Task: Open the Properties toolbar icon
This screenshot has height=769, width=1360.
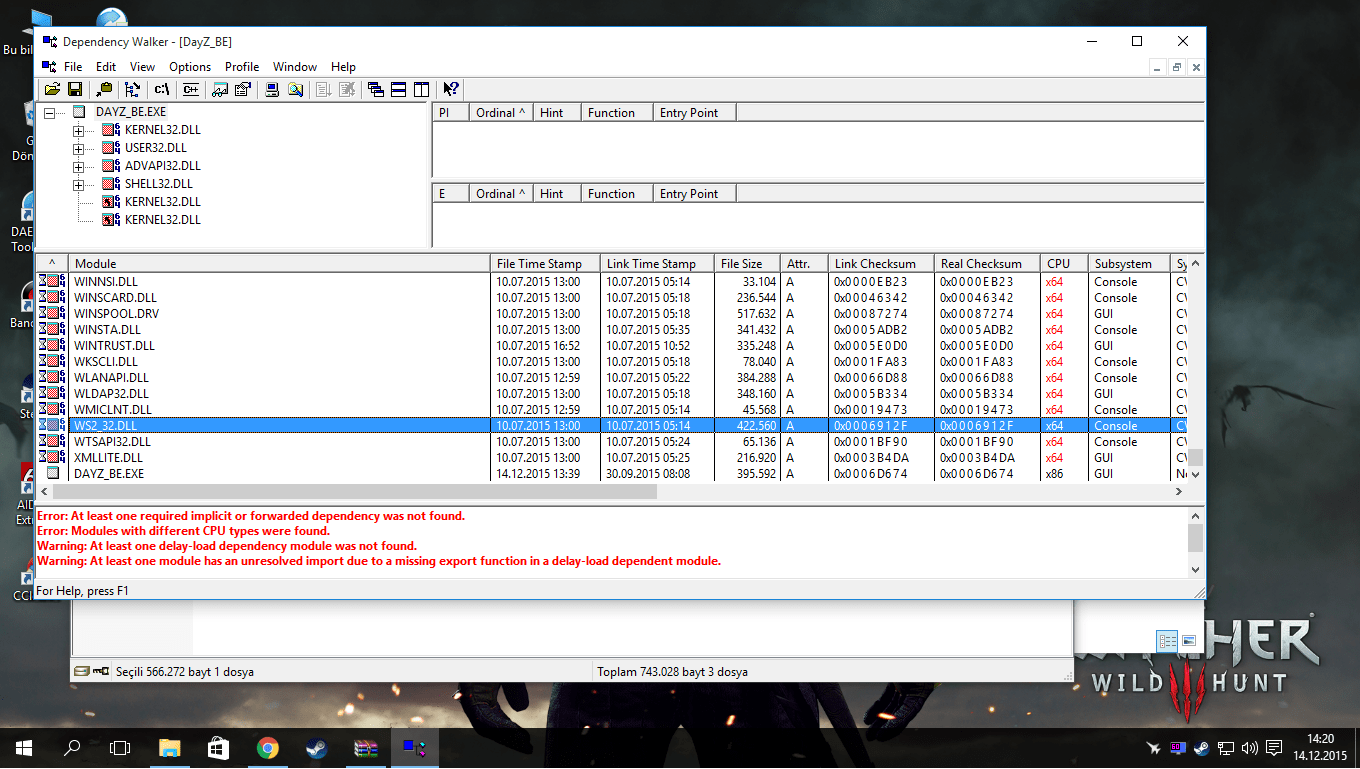Action: click(x=242, y=90)
